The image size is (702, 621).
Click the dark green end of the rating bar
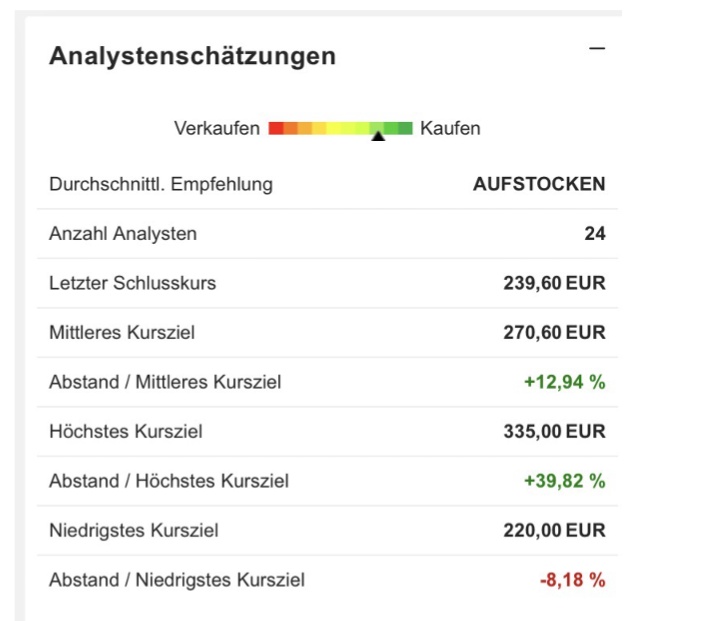pyautogui.click(x=404, y=128)
